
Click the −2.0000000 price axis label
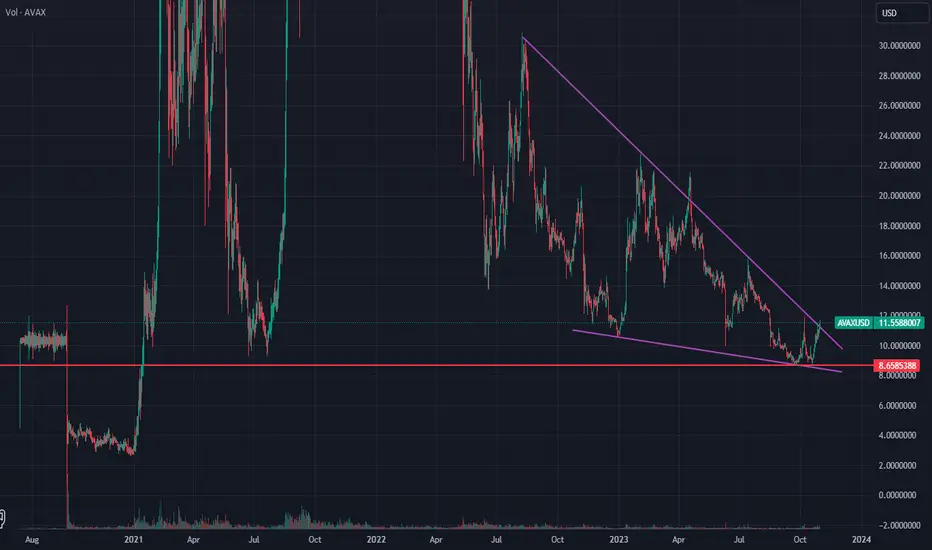[x=898, y=526]
